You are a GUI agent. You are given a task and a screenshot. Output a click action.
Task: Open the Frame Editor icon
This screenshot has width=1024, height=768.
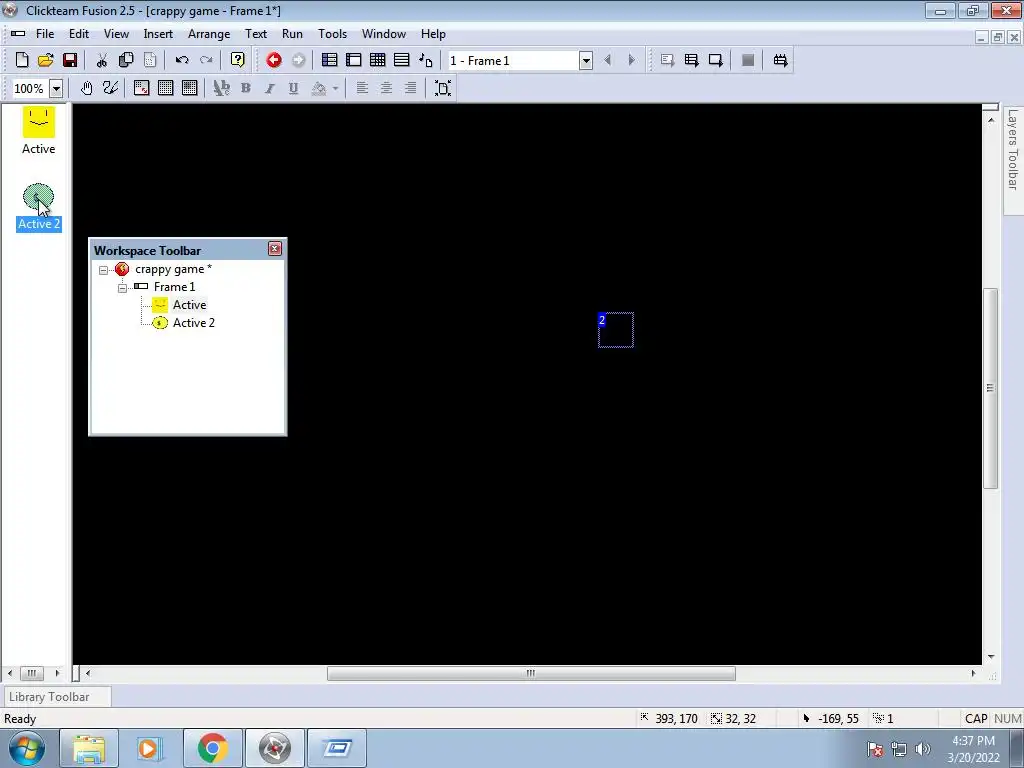click(353, 60)
